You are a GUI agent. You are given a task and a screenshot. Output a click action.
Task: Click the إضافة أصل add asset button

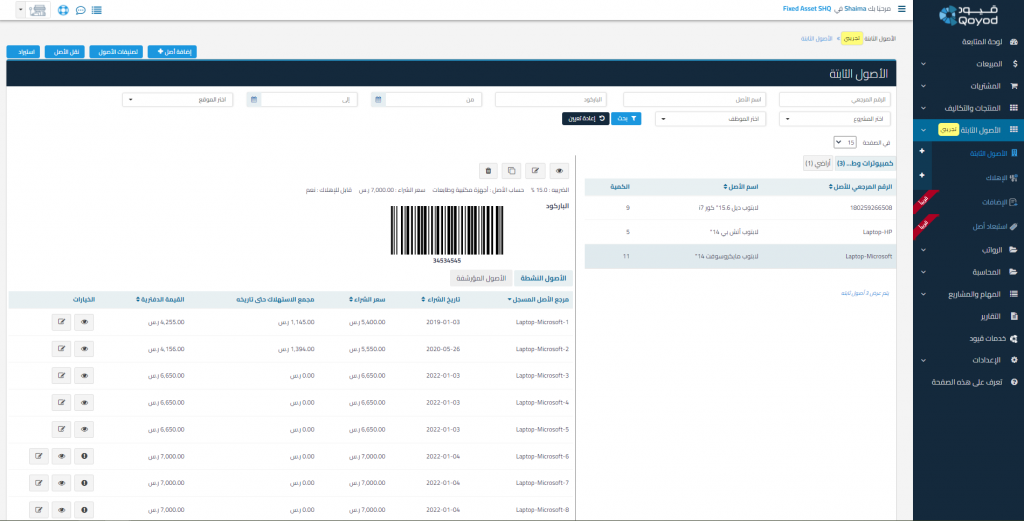tap(172, 51)
